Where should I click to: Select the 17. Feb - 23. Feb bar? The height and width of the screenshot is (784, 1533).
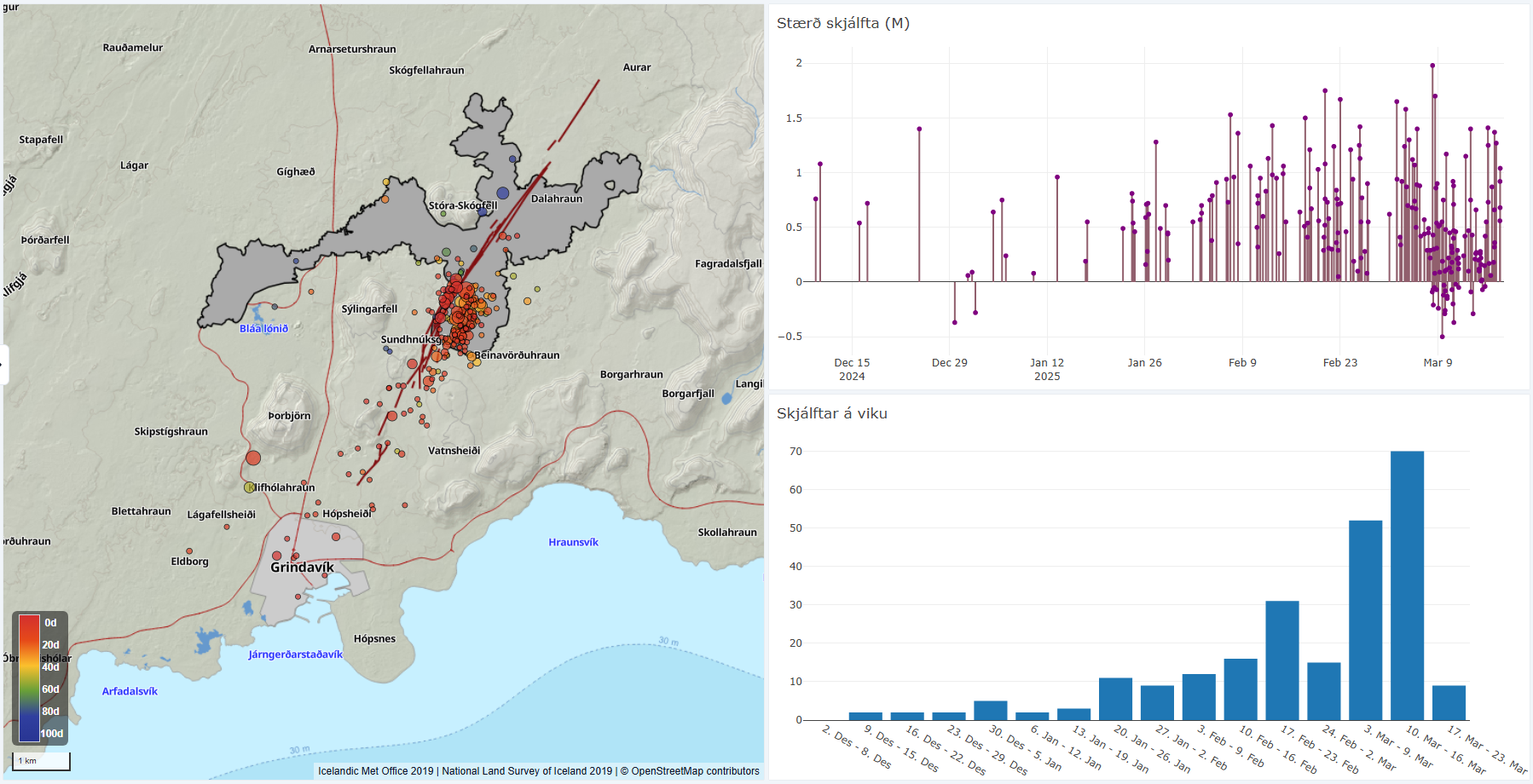pyautogui.click(x=1281, y=660)
